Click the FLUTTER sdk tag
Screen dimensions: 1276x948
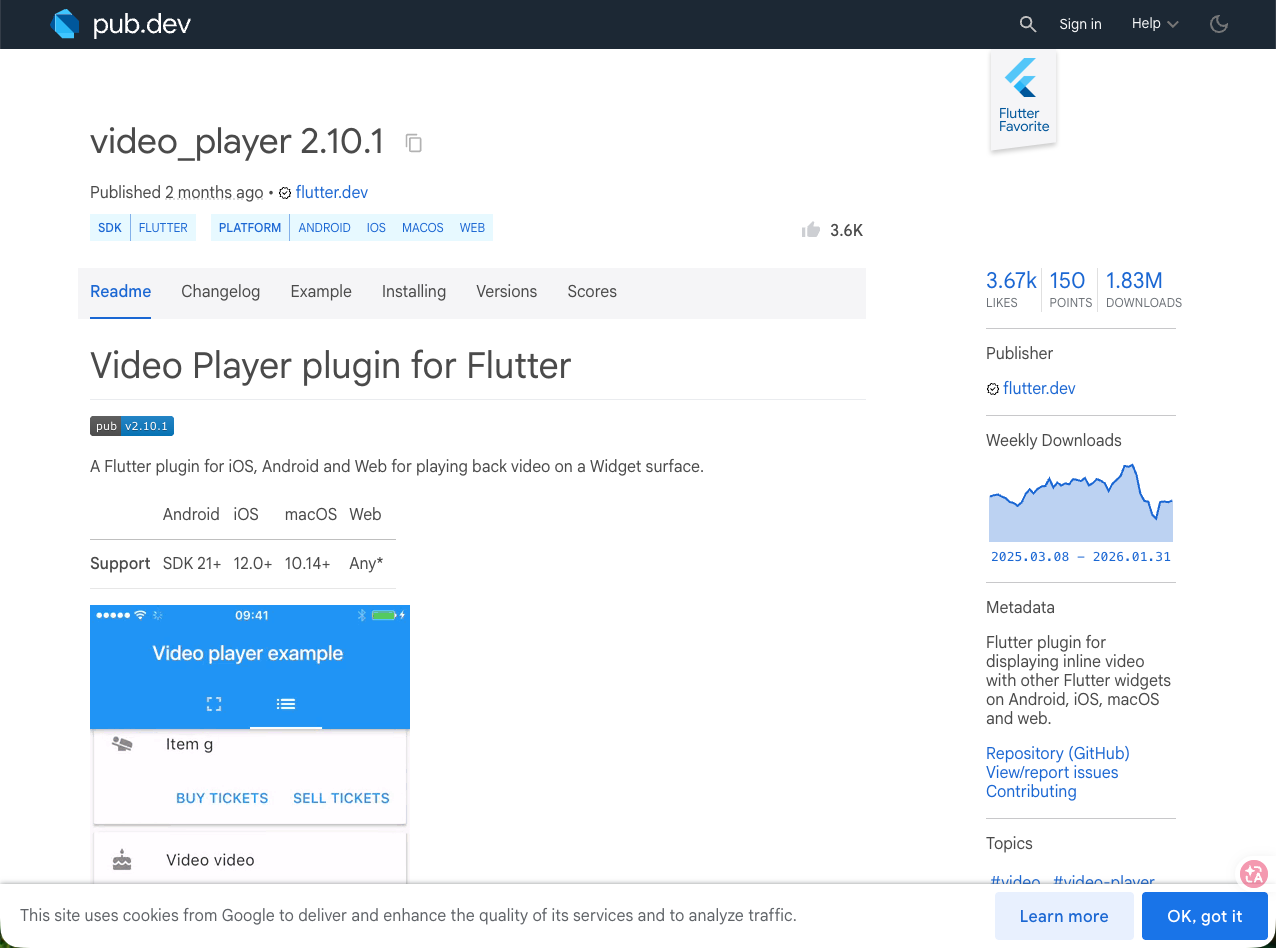163,228
